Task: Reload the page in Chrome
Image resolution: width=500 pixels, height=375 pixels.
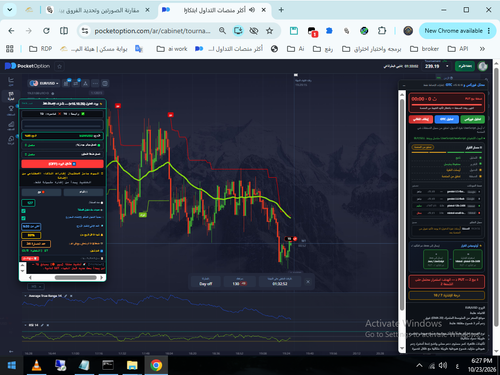Action: tap(46, 31)
